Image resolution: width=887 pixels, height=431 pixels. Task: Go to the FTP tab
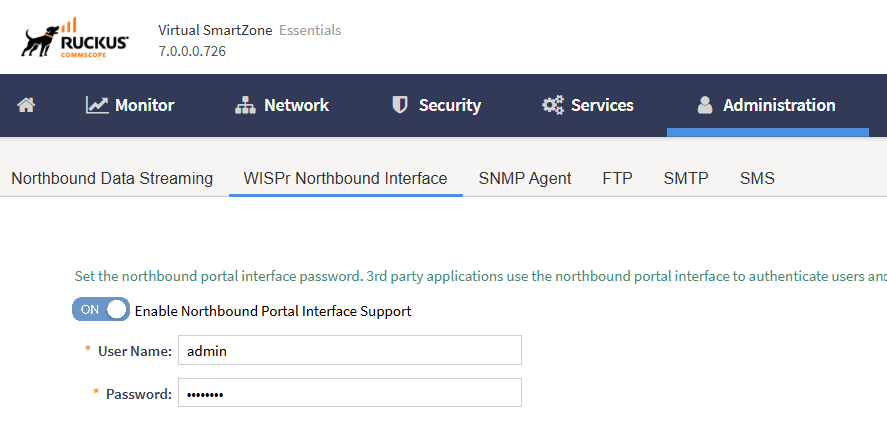pyautogui.click(x=618, y=179)
